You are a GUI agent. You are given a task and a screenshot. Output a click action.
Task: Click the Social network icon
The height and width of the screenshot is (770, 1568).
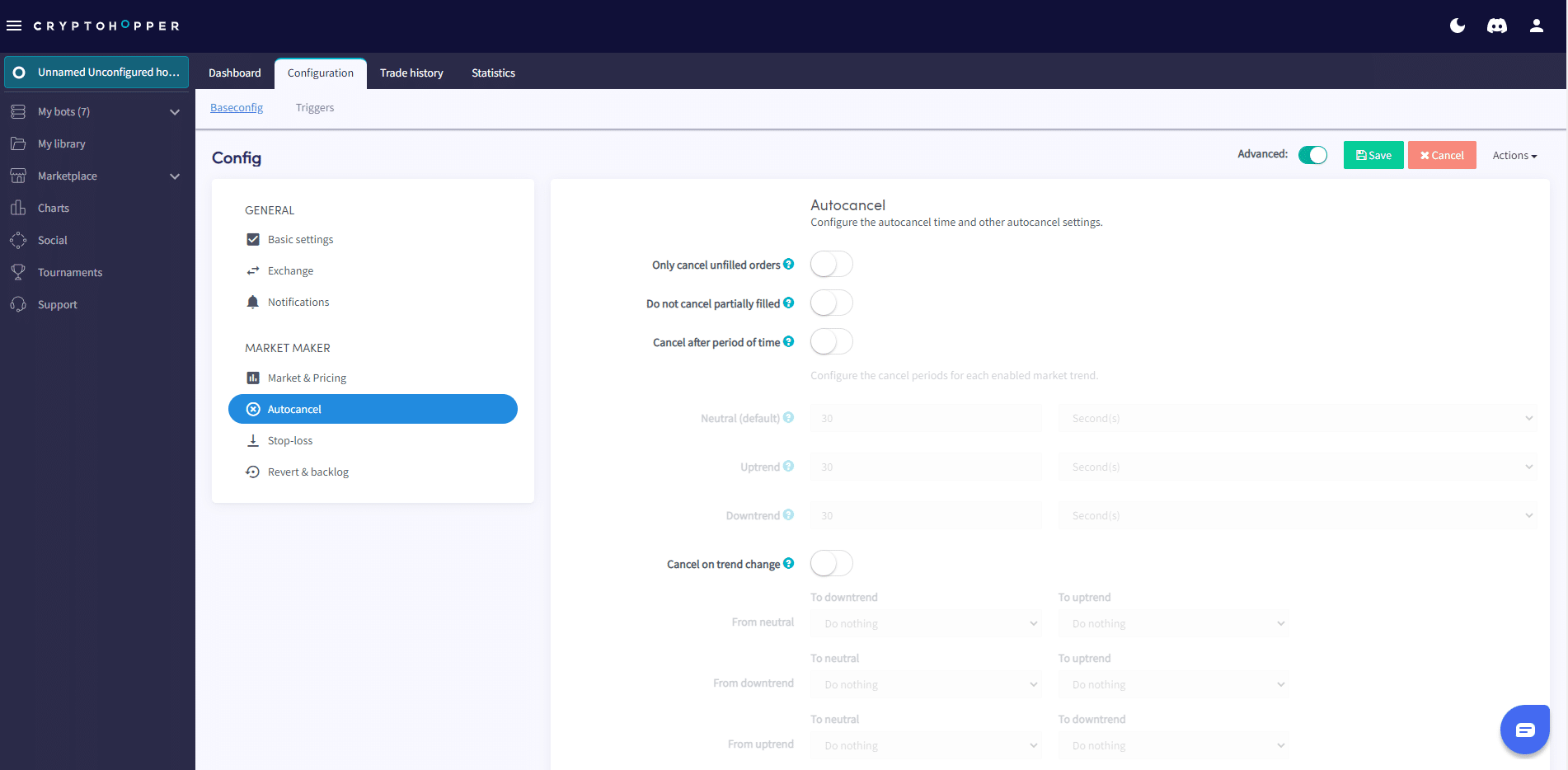click(x=18, y=240)
